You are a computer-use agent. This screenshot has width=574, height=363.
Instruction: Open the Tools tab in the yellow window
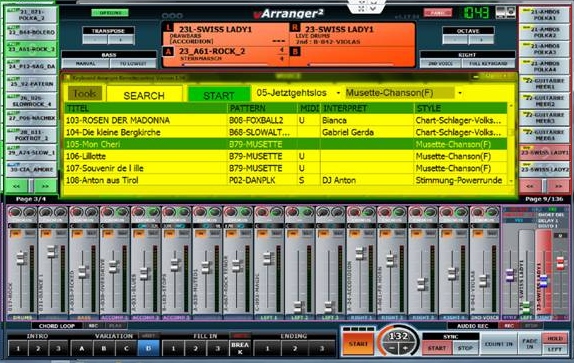[x=85, y=94]
